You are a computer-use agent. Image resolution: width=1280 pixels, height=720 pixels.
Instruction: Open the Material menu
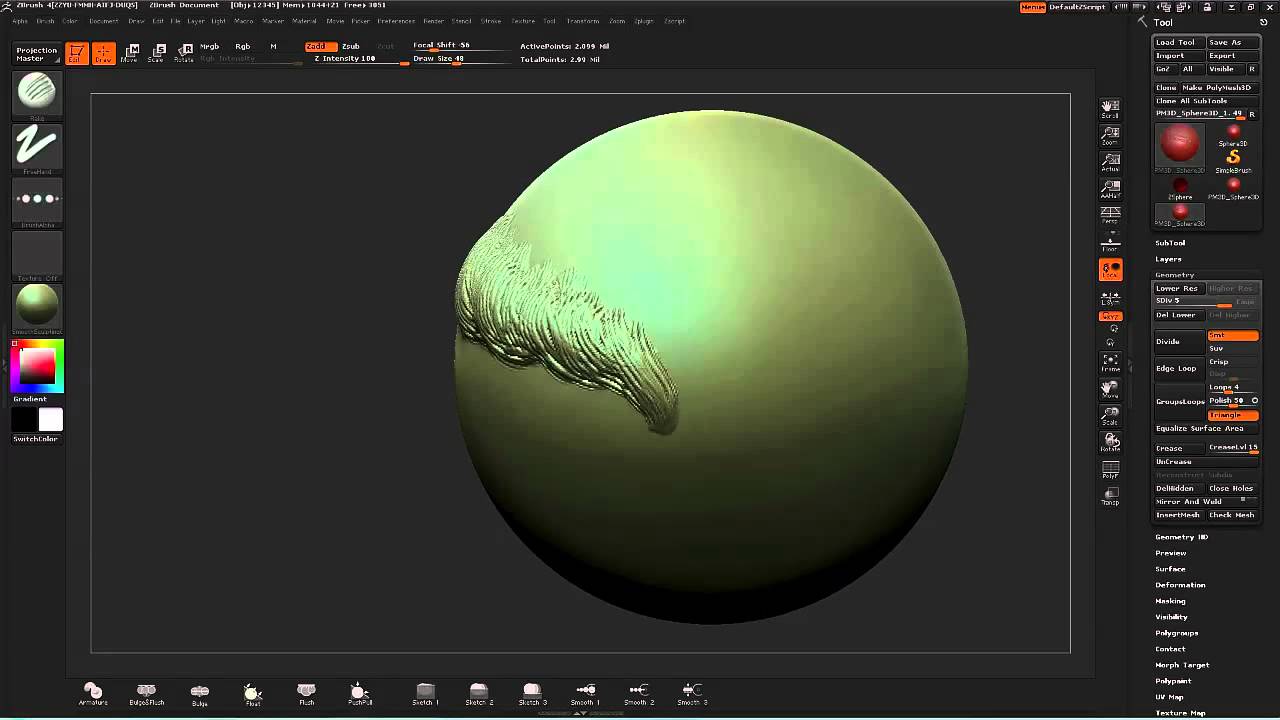pos(304,21)
